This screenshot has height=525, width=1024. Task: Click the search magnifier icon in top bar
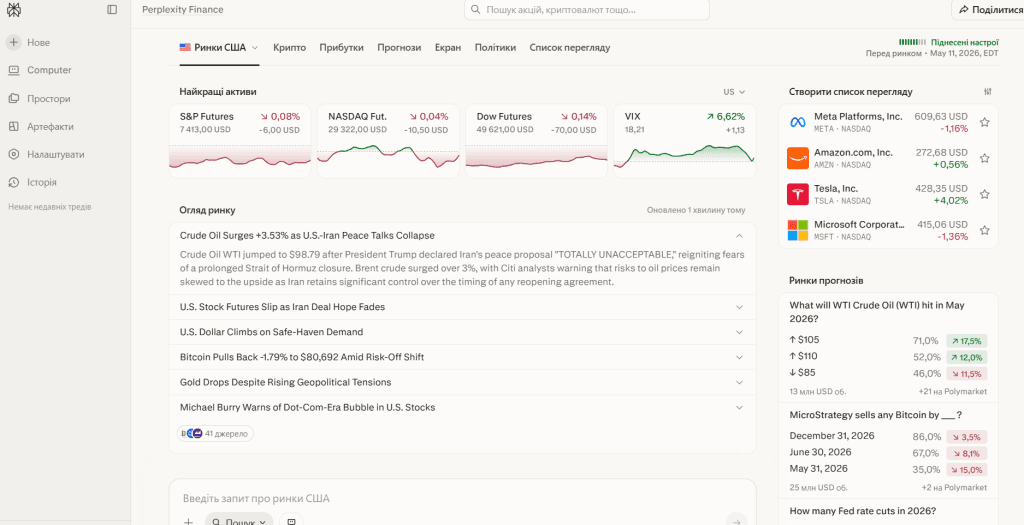pyautogui.click(x=475, y=10)
